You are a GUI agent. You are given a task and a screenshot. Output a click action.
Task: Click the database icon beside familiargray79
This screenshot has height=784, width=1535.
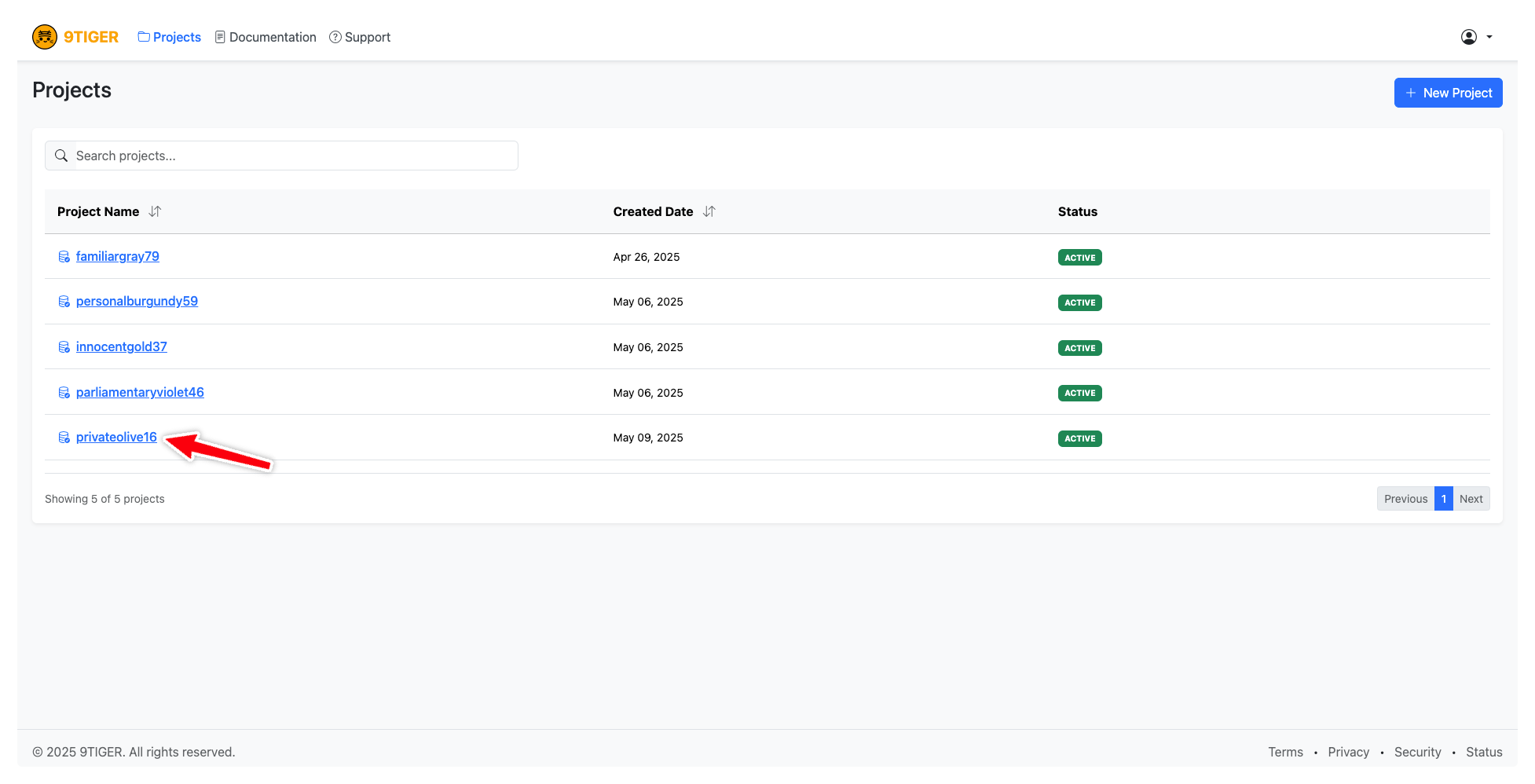pyautogui.click(x=64, y=257)
